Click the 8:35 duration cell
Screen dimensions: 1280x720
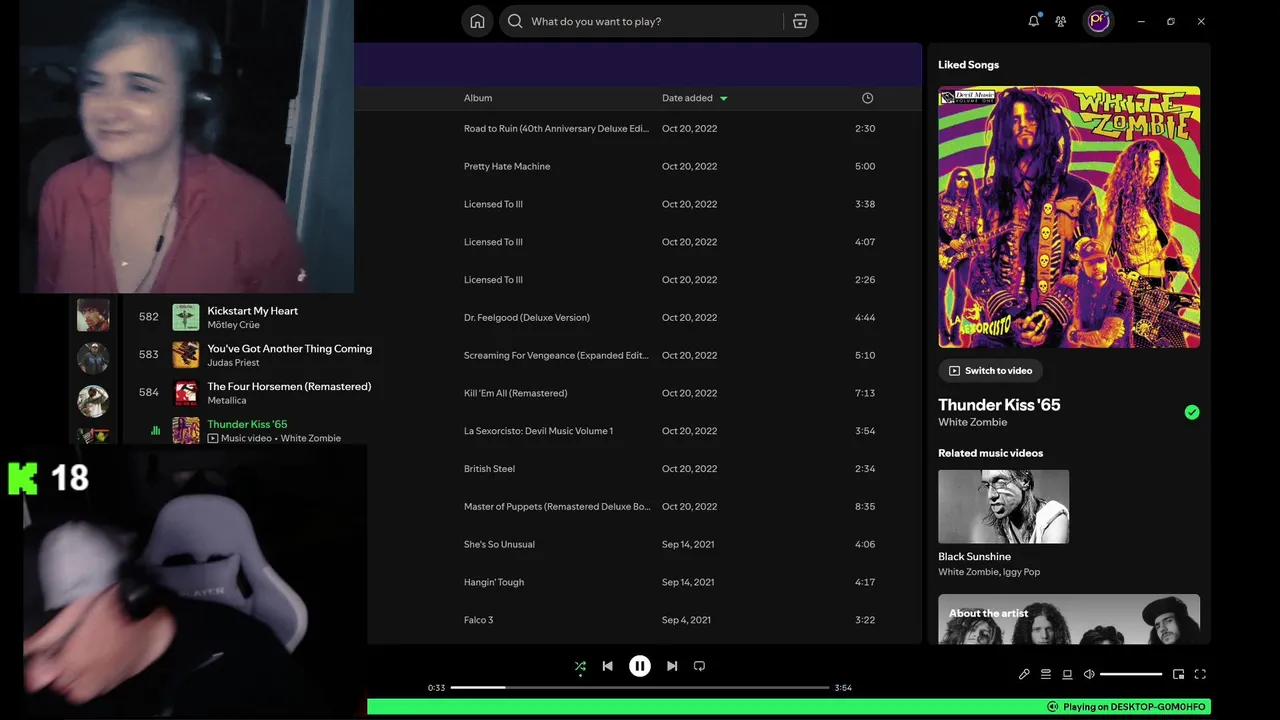[x=865, y=507]
